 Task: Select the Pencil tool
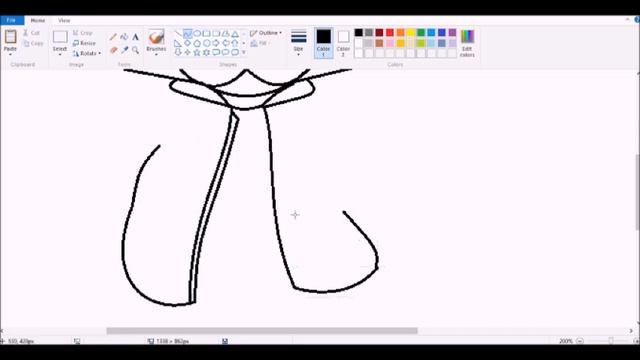tap(113, 37)
